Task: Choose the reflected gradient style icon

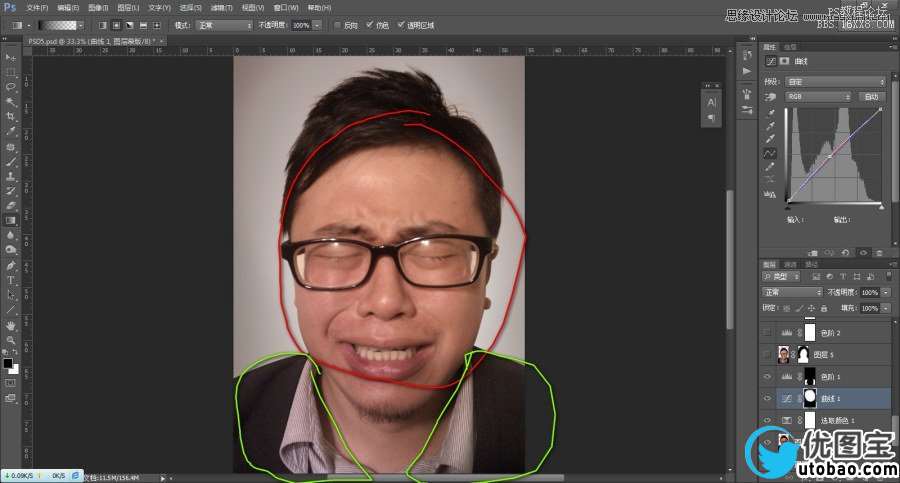Action: [x=143, y=25]
